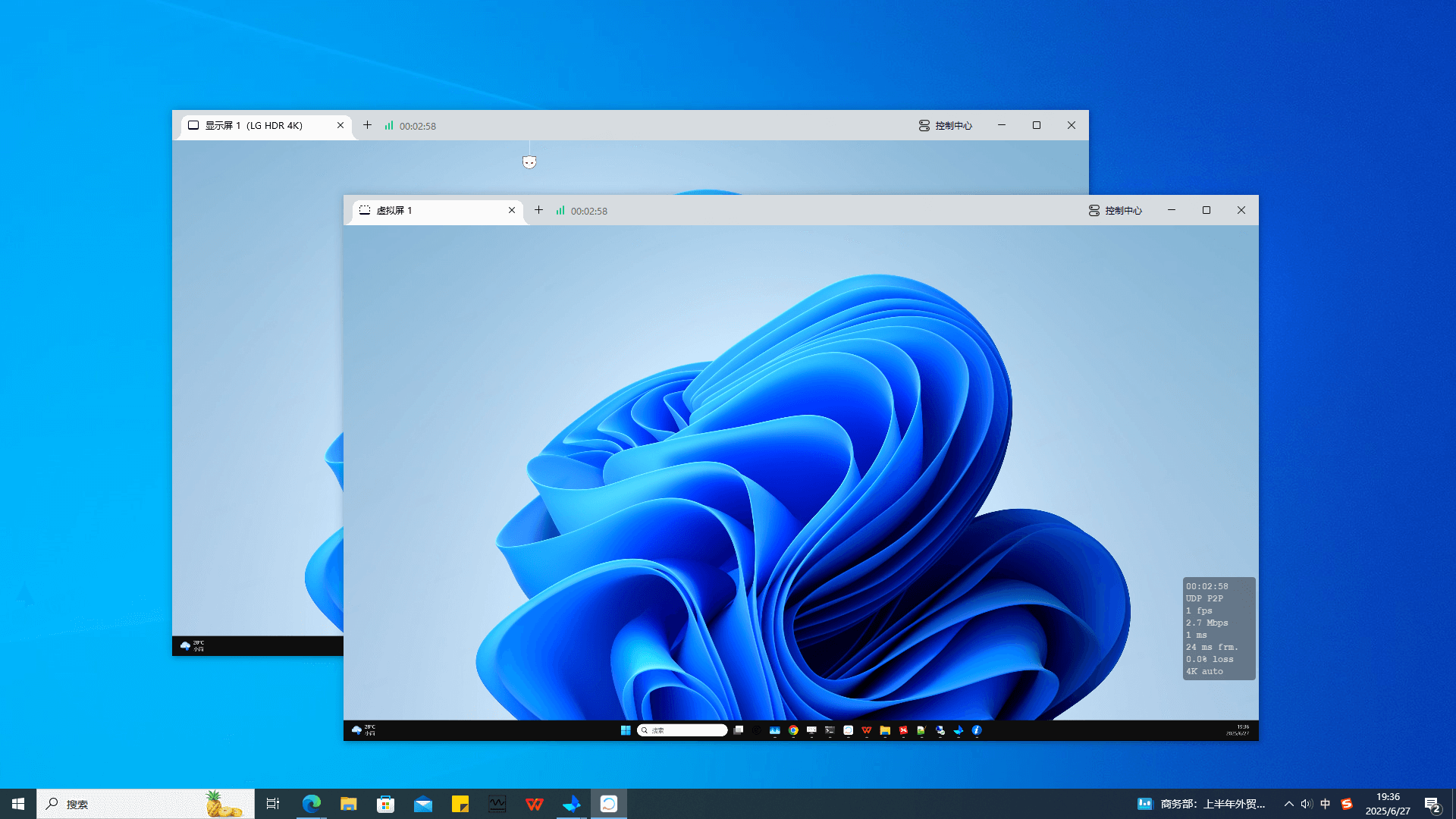The height and width of the screenshot is (819, 1456).
Task: Open 控制中心 in the 虚拟屏 1 window
Action: click(1115, 211)
